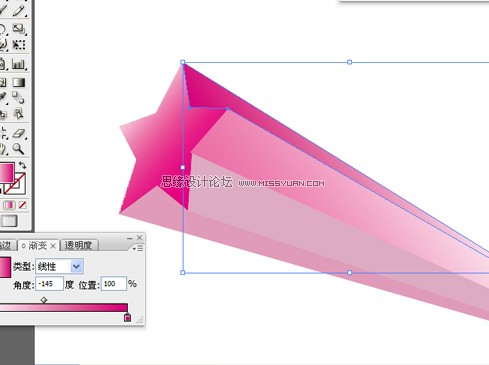Click the 角度 field showing -145

(x=49, y=284)
